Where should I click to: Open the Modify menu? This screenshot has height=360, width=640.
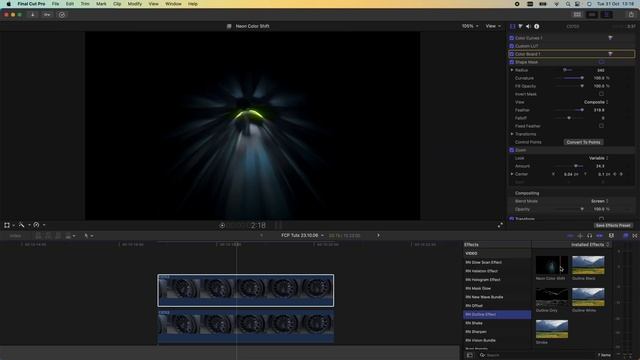135,4
